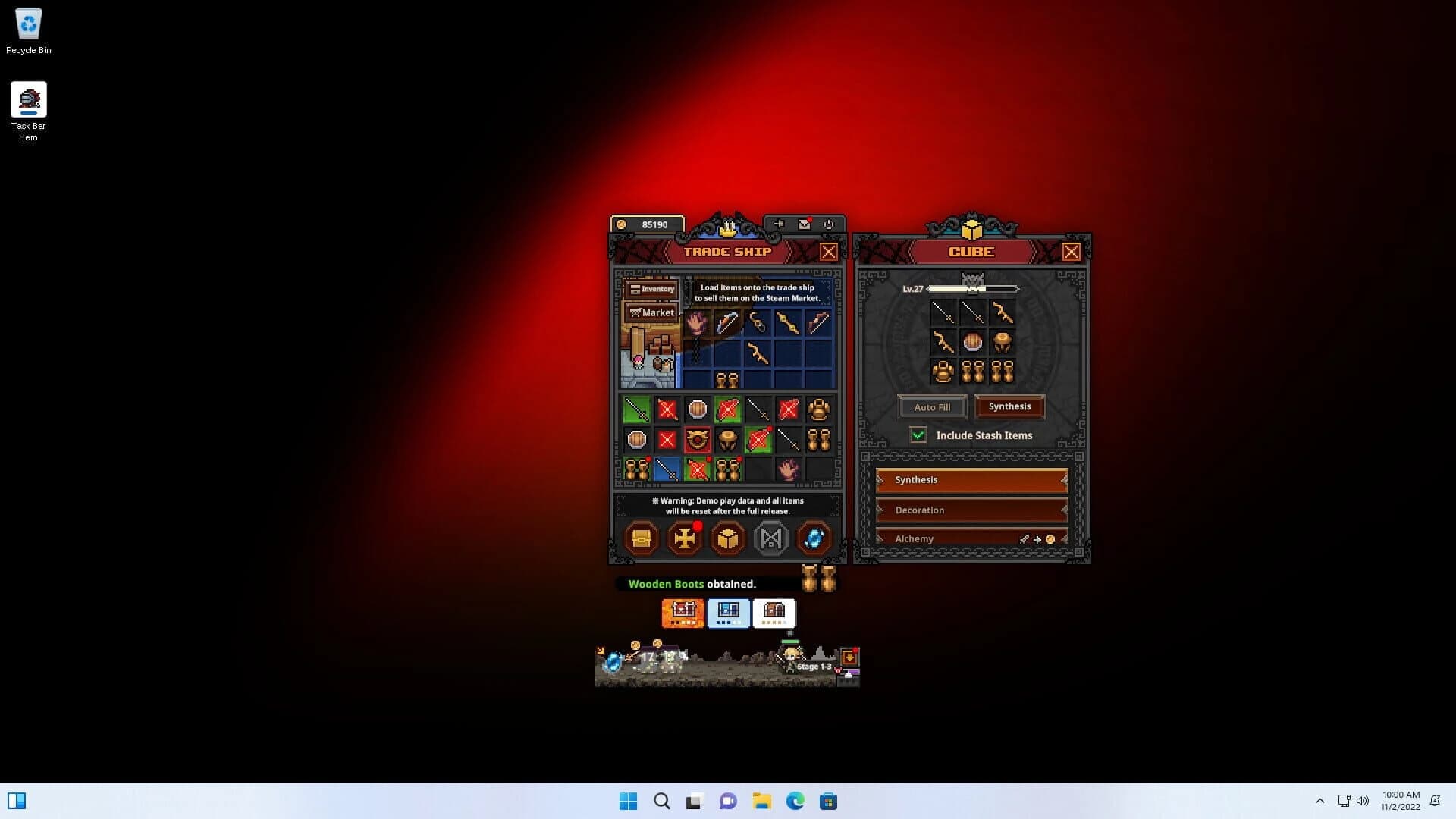
Task: Open File Explorer from the taskbar
Action: pyautogui.click(x=761, y=801)
